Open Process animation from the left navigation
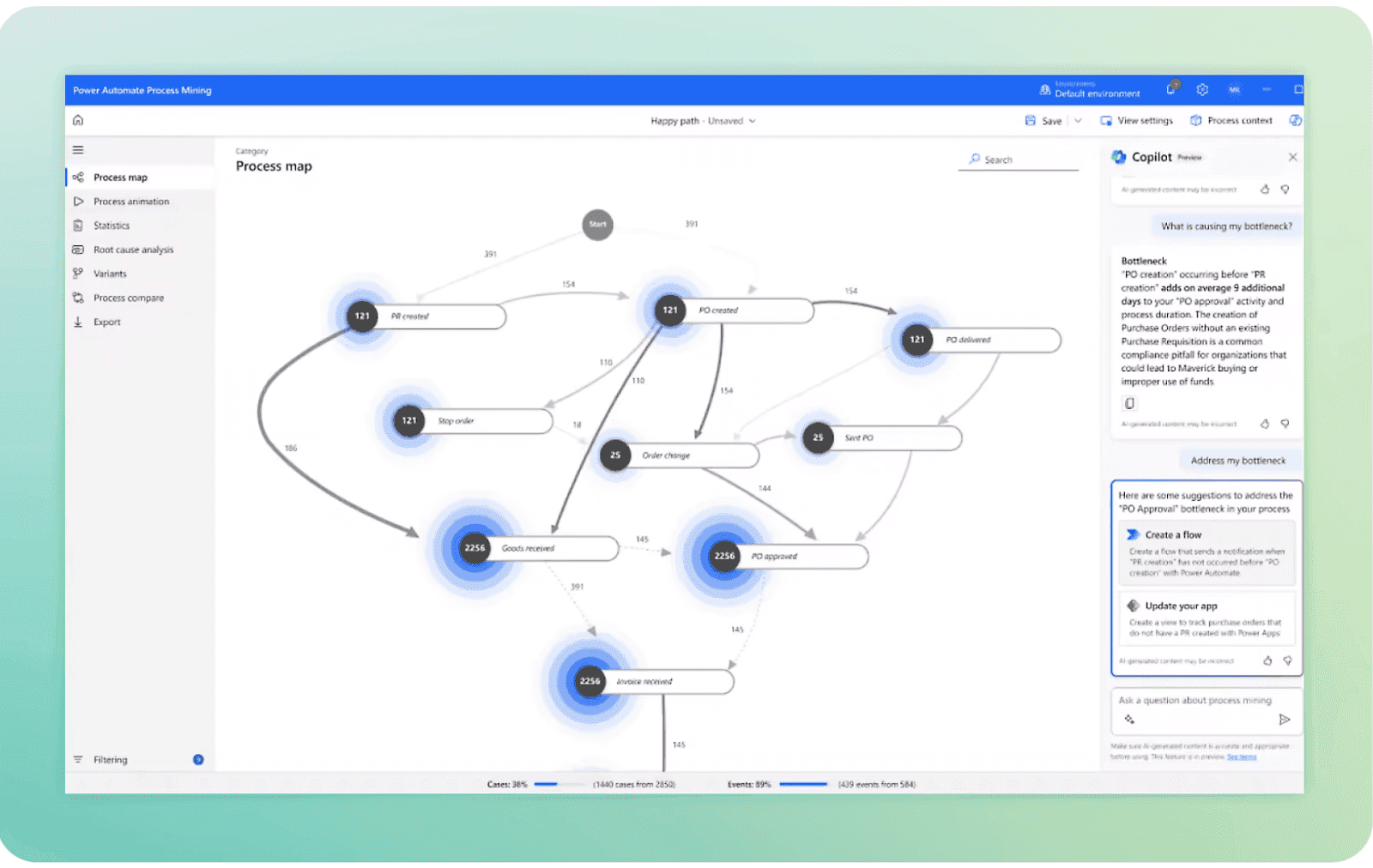1373x868 pixels. [79, 201]
